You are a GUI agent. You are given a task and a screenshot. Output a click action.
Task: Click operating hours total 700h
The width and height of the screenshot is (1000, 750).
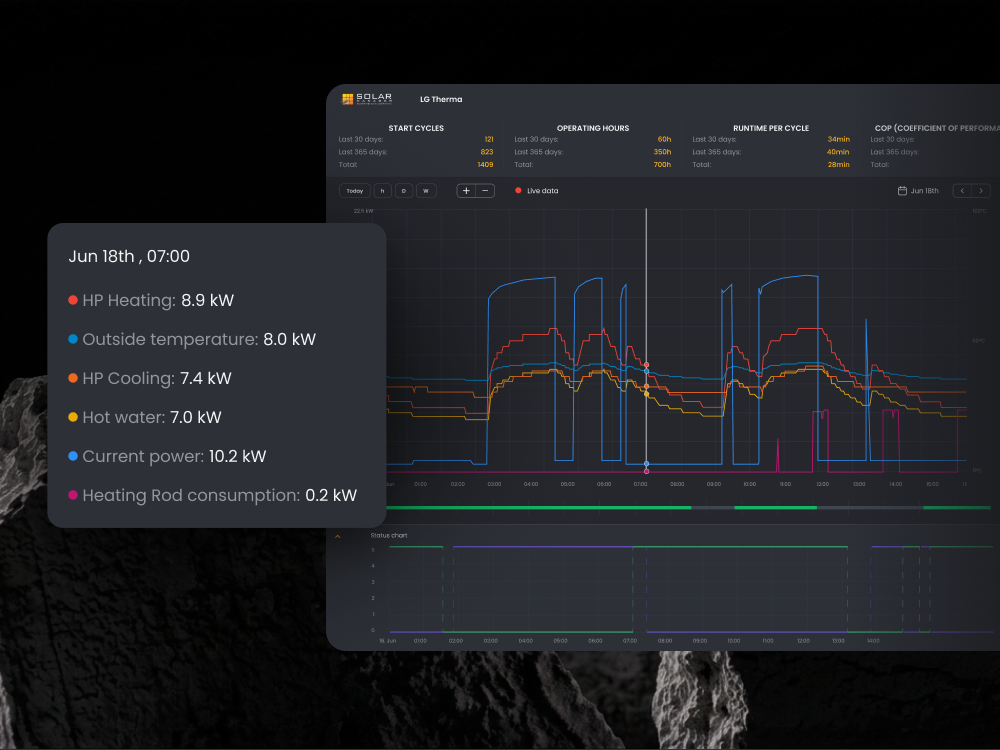[662, 165]
